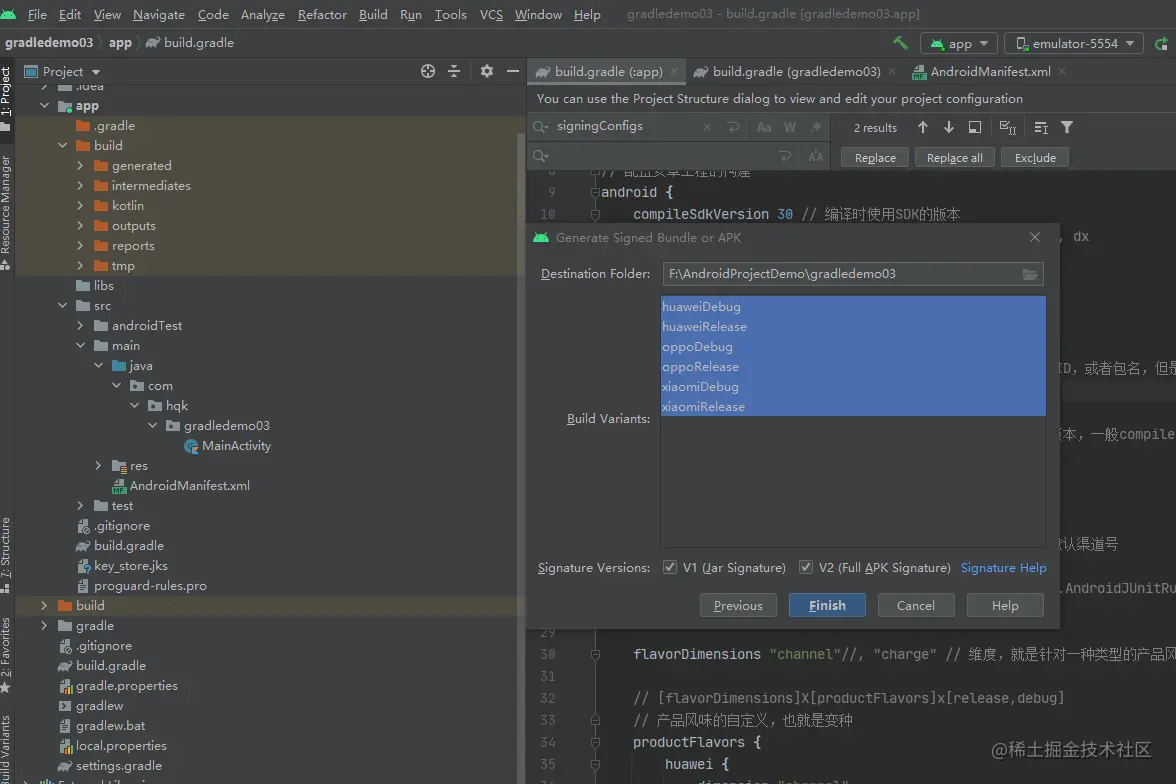This screenshot has width=1176, height=784.
Task: Browse destination folder icon
Action: click(1030, 275)
